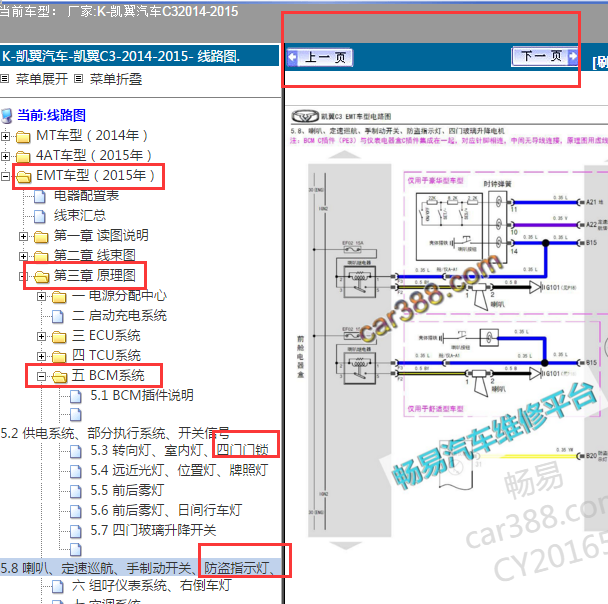Viewport: 608px width, 604px height.
Task: Expand 第二章 线束图 tree node
Action: pos(24,256)
